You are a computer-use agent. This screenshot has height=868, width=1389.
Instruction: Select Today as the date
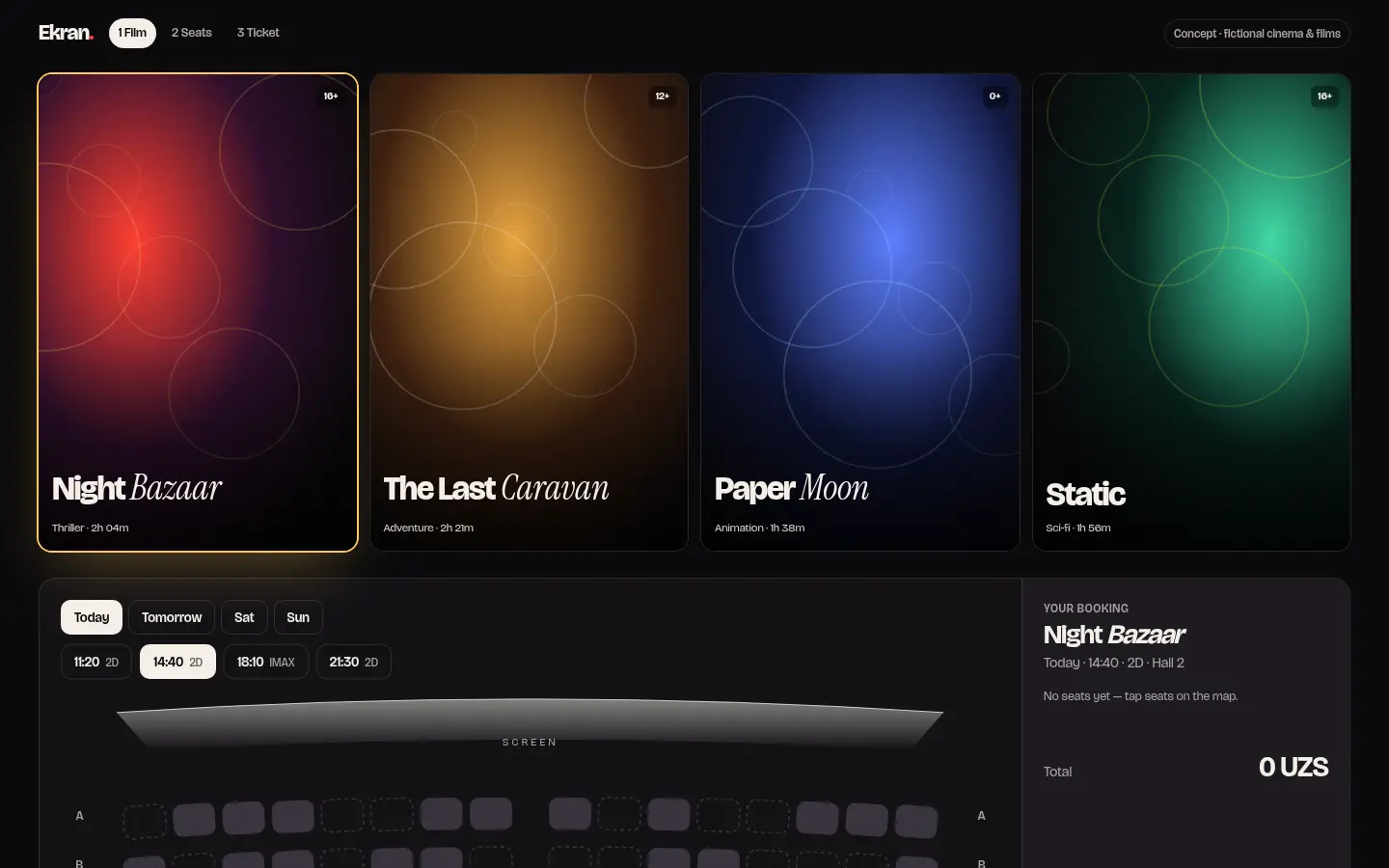(92, 617)
